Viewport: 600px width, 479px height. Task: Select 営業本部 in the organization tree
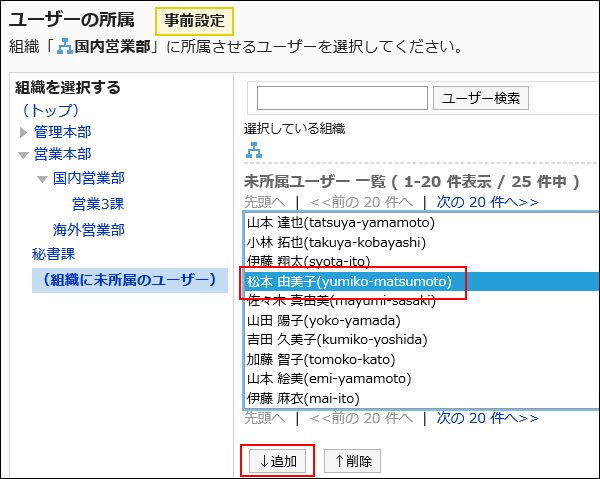[63, 154]
